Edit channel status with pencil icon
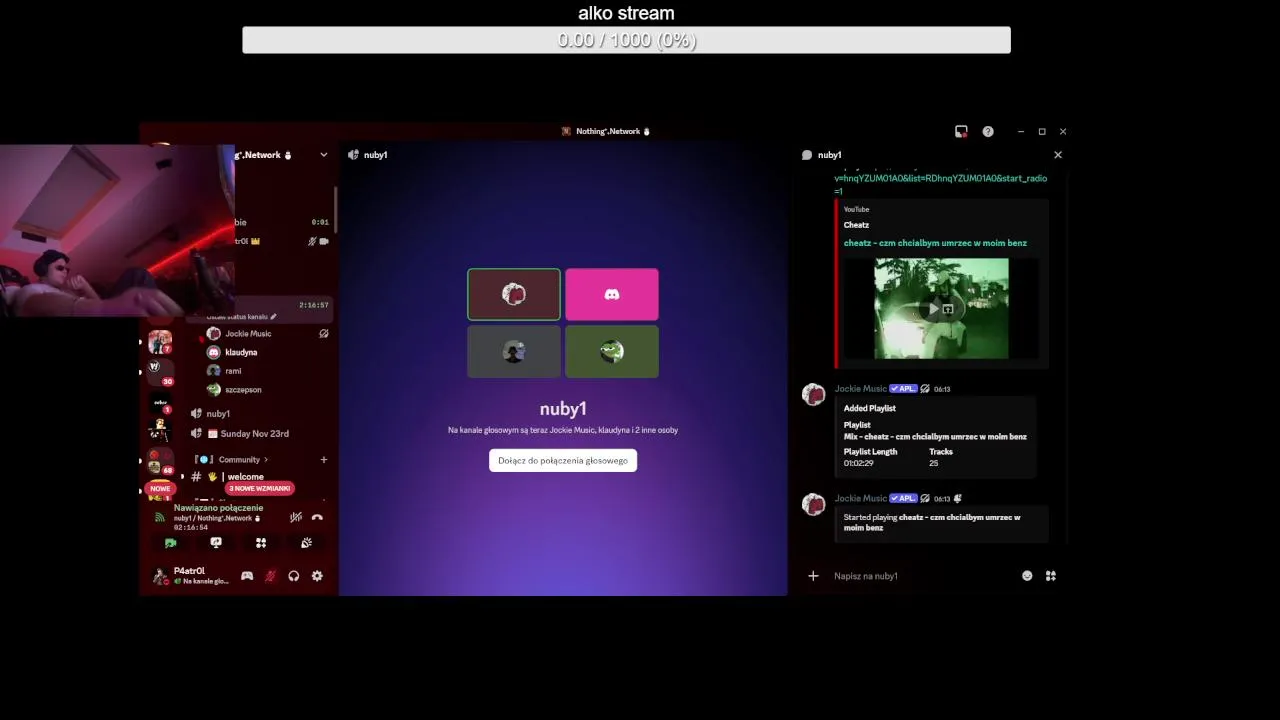 coord(274,317)
